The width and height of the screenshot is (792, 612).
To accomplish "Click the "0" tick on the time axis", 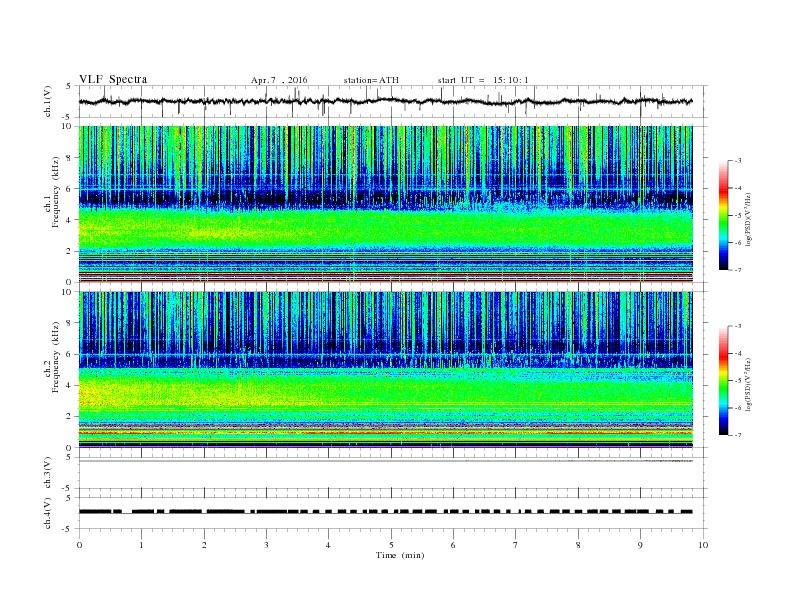I will (x=79, y=545).
